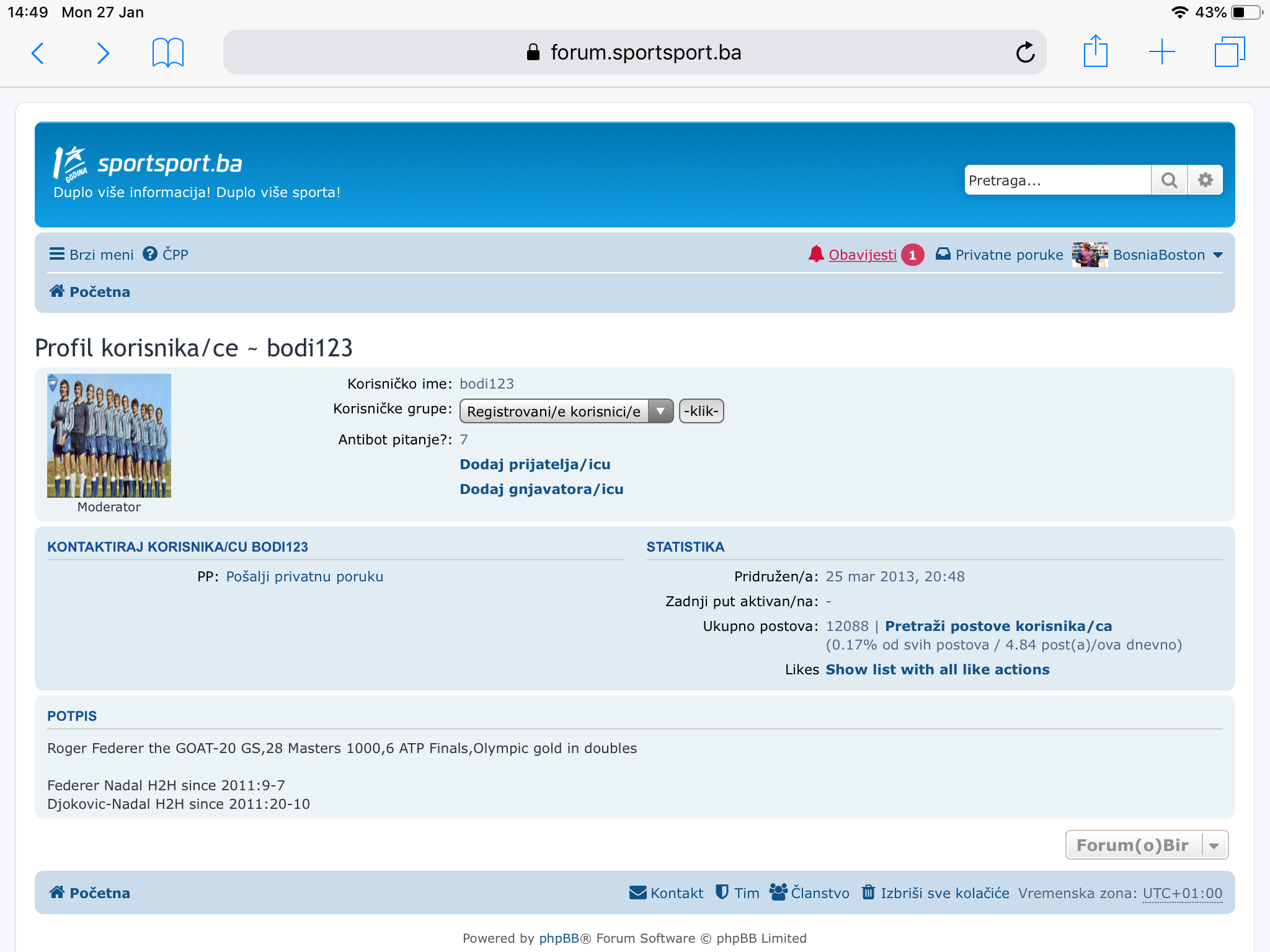
Task: Tap the Safari share icon
Action: point(1095,51)
